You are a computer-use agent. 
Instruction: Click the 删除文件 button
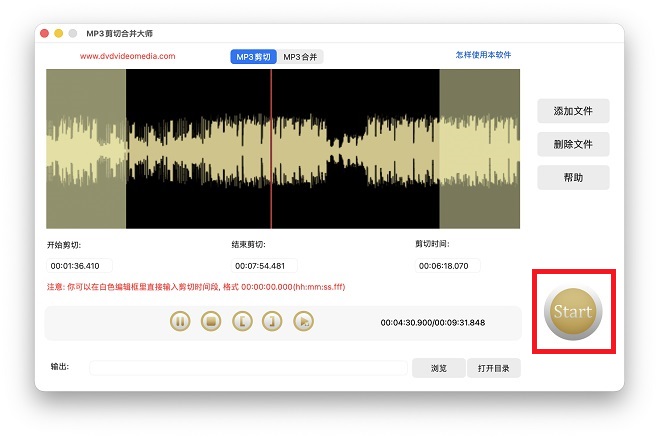[x=573, y=144]
